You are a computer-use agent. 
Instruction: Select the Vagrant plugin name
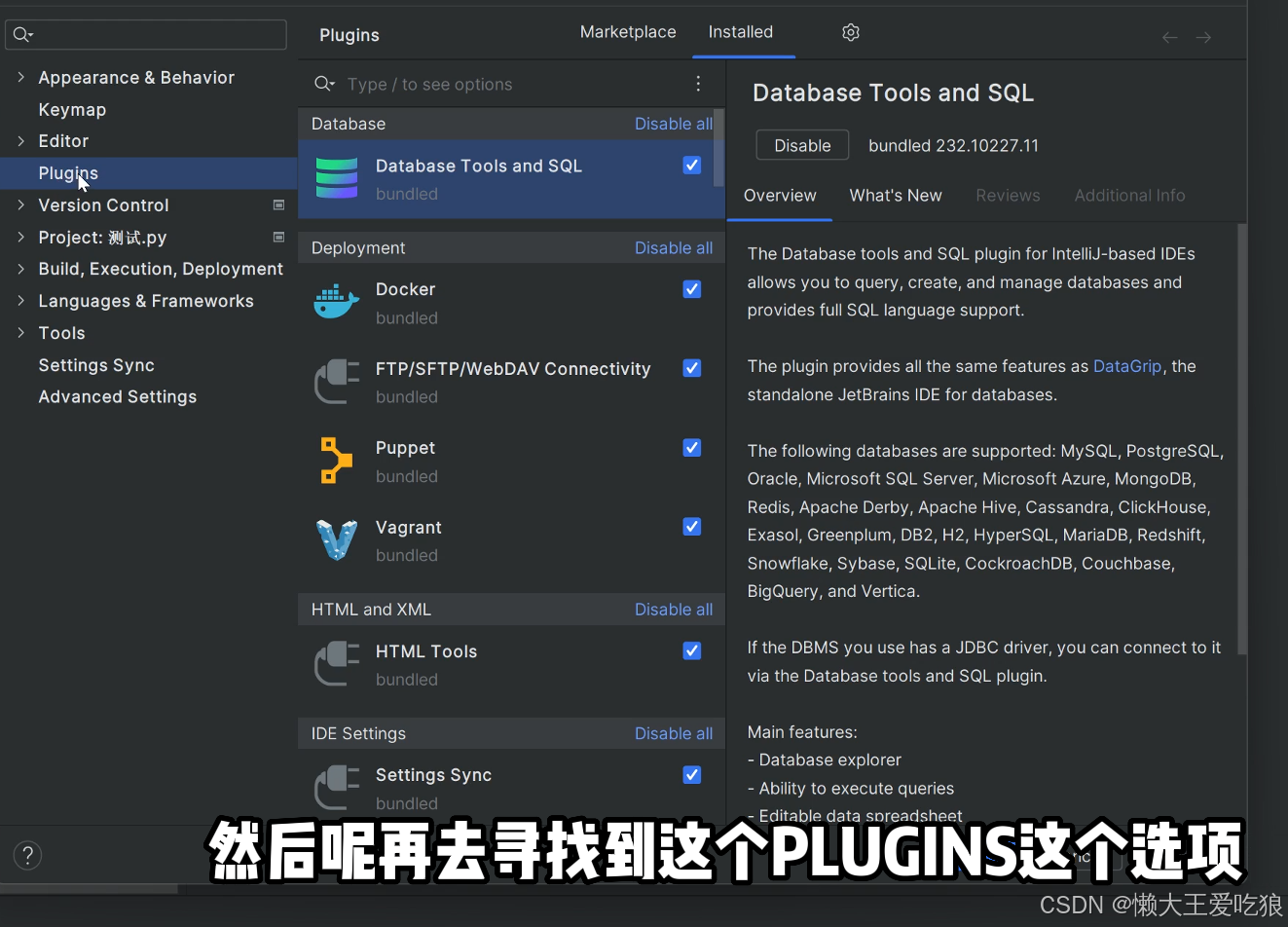(409, 528)
